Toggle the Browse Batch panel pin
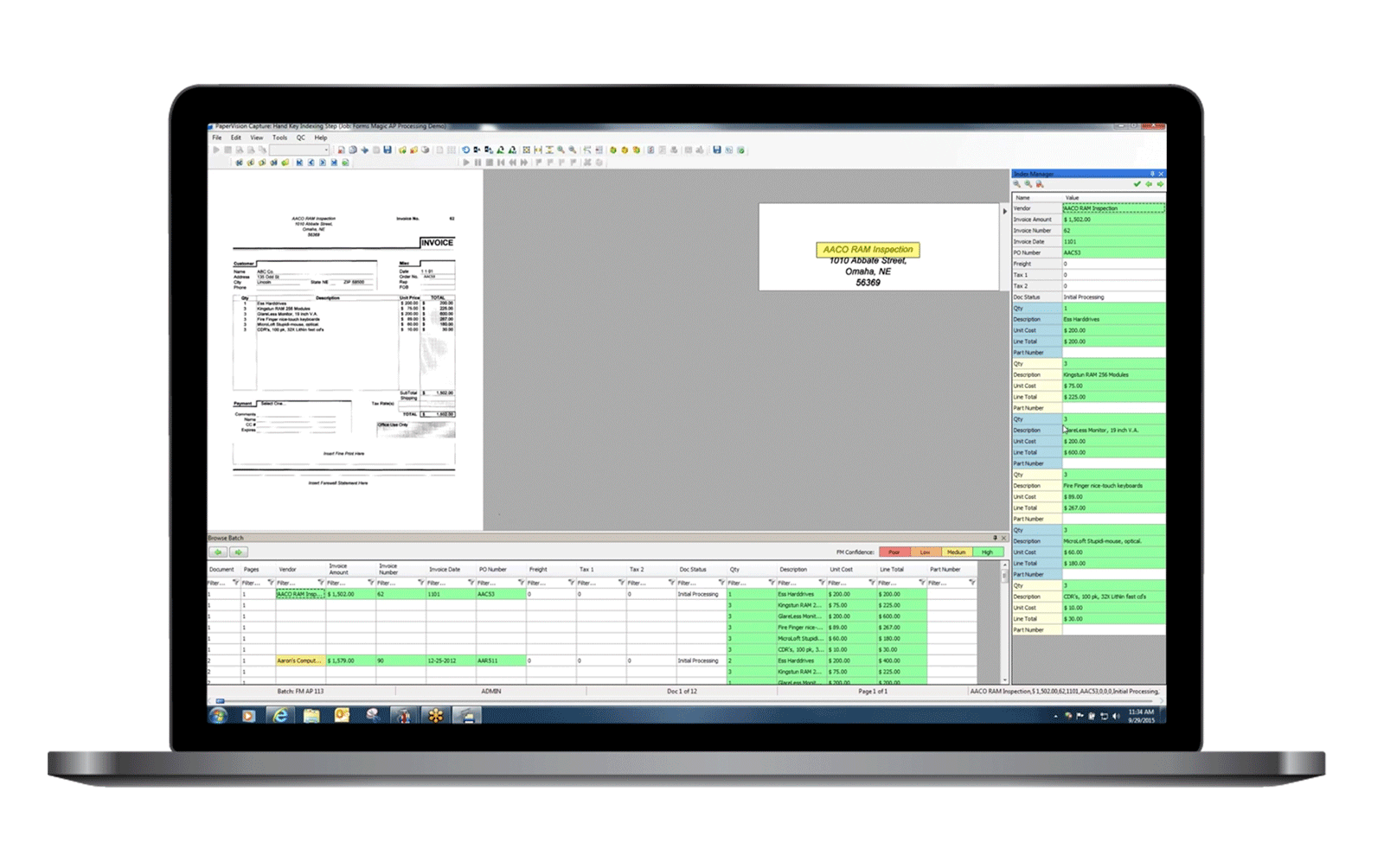The width and height of the screenshot is (1384, 868). [995, 538]
